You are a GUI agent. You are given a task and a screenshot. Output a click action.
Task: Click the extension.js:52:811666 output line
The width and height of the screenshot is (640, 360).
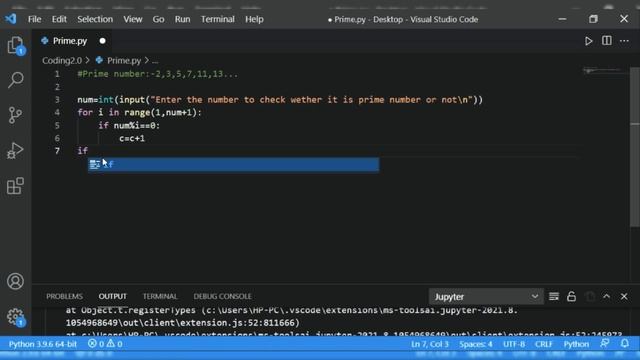[182, 323]
